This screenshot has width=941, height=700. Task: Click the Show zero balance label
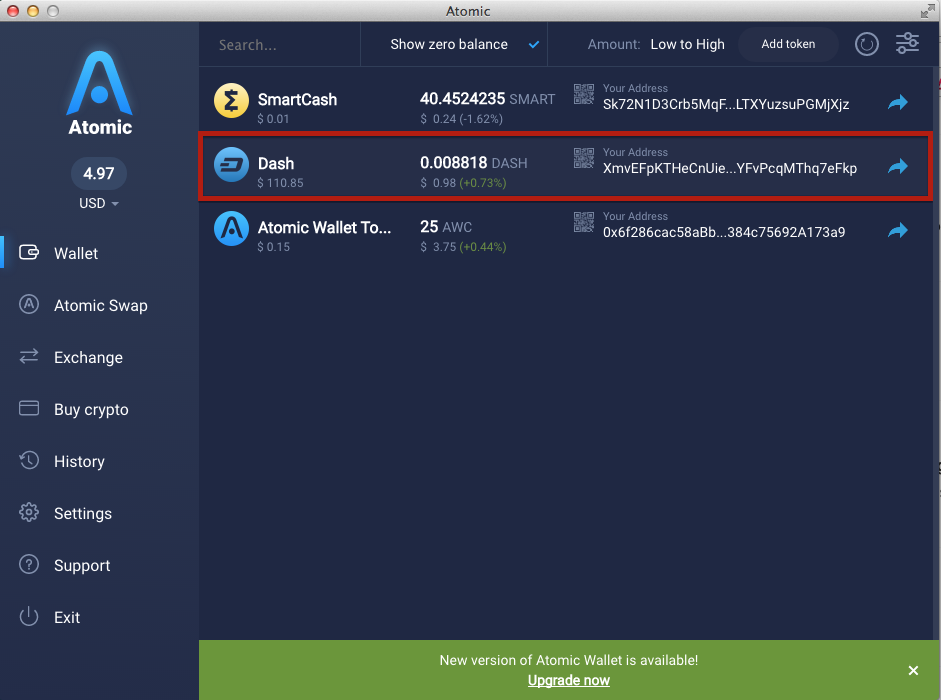(x=449, y=44)
